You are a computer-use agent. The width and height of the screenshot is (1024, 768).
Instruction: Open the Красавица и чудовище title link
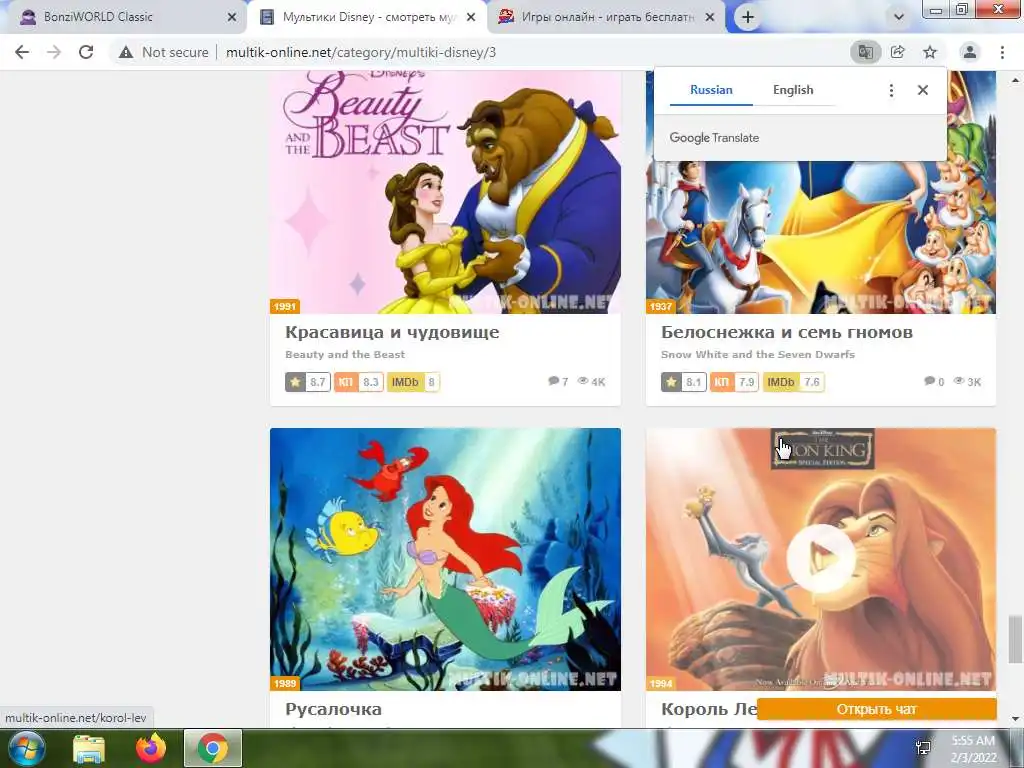coord(392,332)
